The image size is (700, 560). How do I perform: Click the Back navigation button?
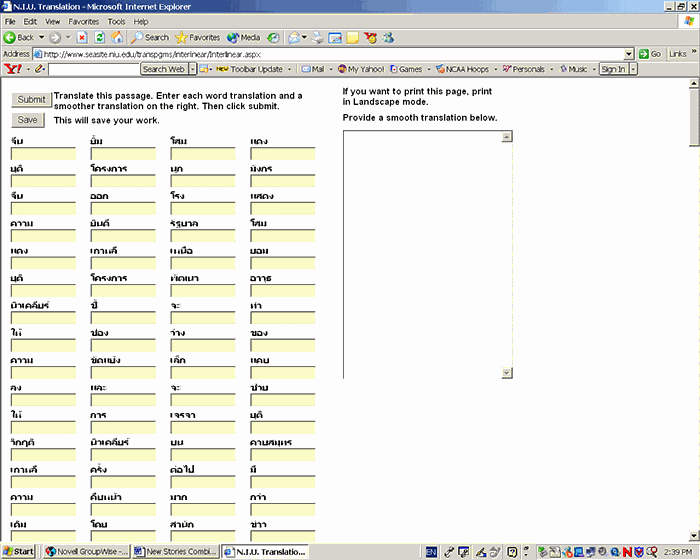coord(19,38)
